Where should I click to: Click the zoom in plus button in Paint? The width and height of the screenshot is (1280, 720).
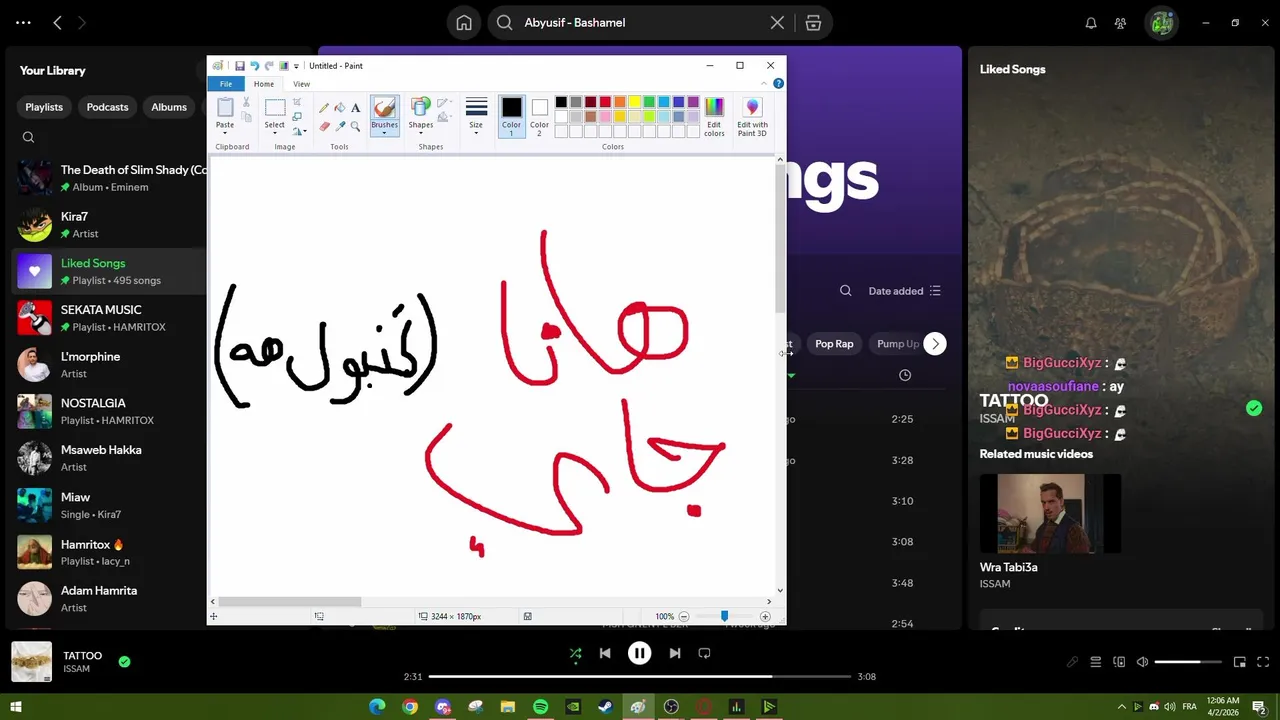(x=765, y=617)
